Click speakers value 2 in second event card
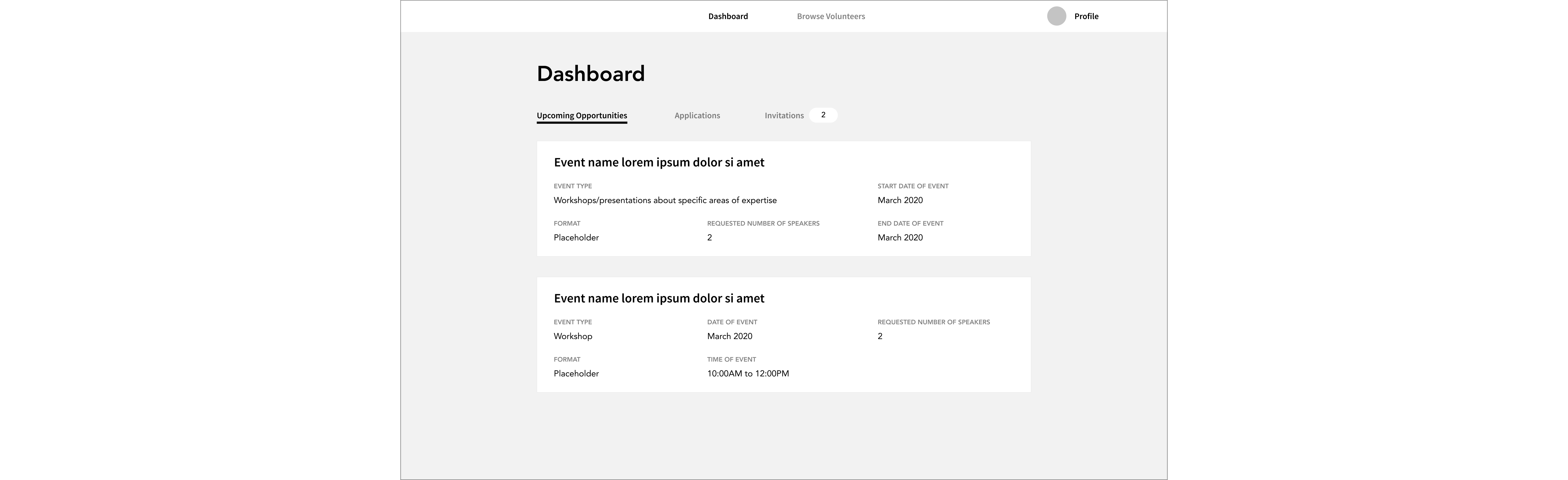Viewport: 1568px width, 480px height. coord(880,336)
